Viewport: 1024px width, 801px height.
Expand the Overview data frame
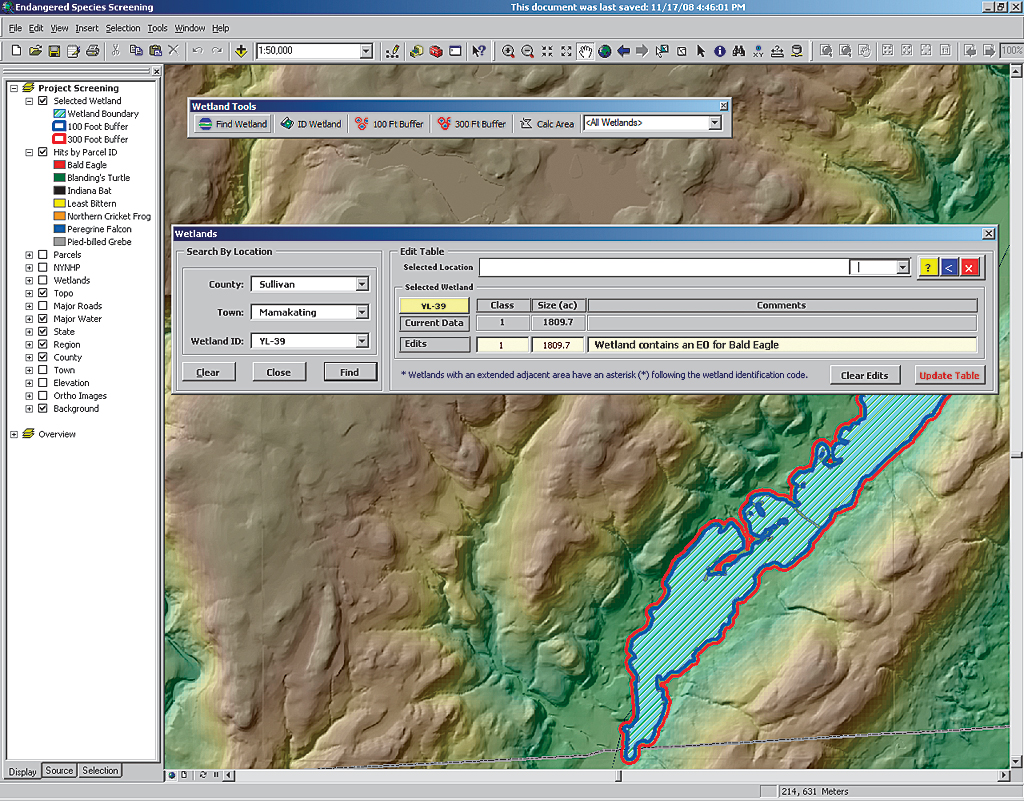14,434
